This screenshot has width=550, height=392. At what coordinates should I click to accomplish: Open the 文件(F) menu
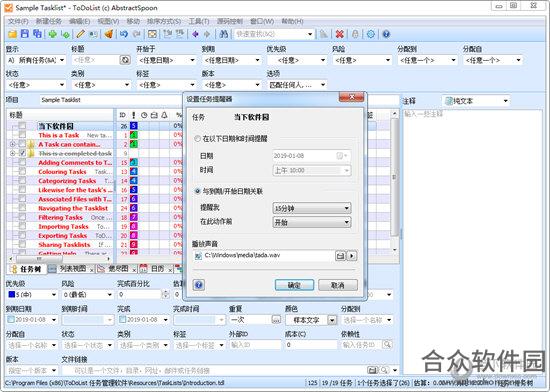click(18, 21)
